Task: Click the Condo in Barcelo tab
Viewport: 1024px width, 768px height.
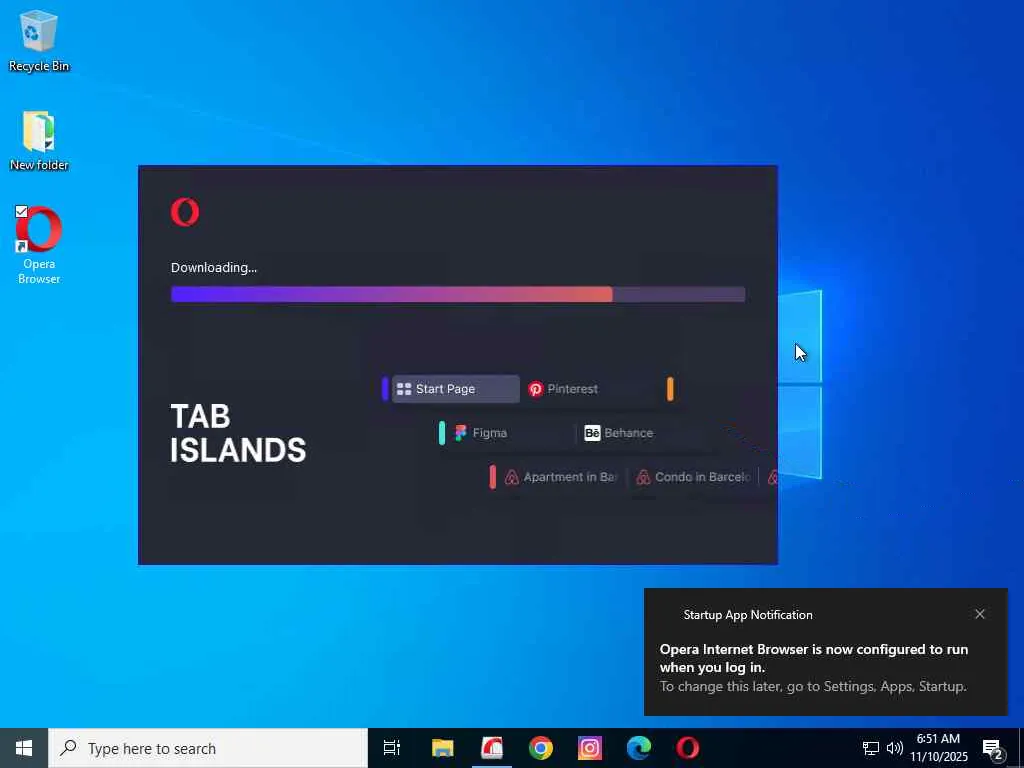Action: (693, 477)
